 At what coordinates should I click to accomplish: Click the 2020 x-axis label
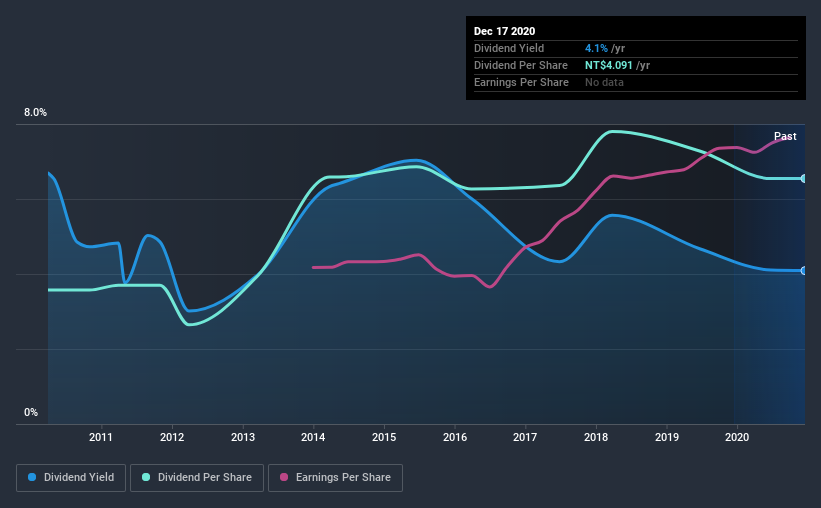tap(737, 437)
